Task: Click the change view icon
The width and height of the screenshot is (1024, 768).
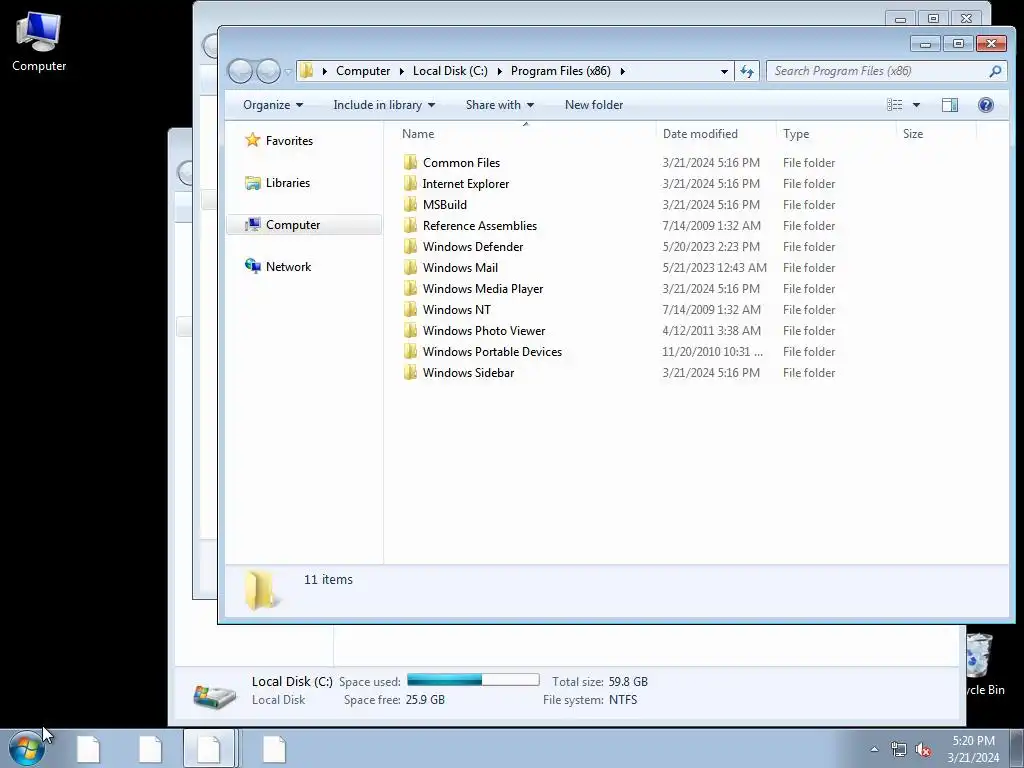Action: click(895, 104)
